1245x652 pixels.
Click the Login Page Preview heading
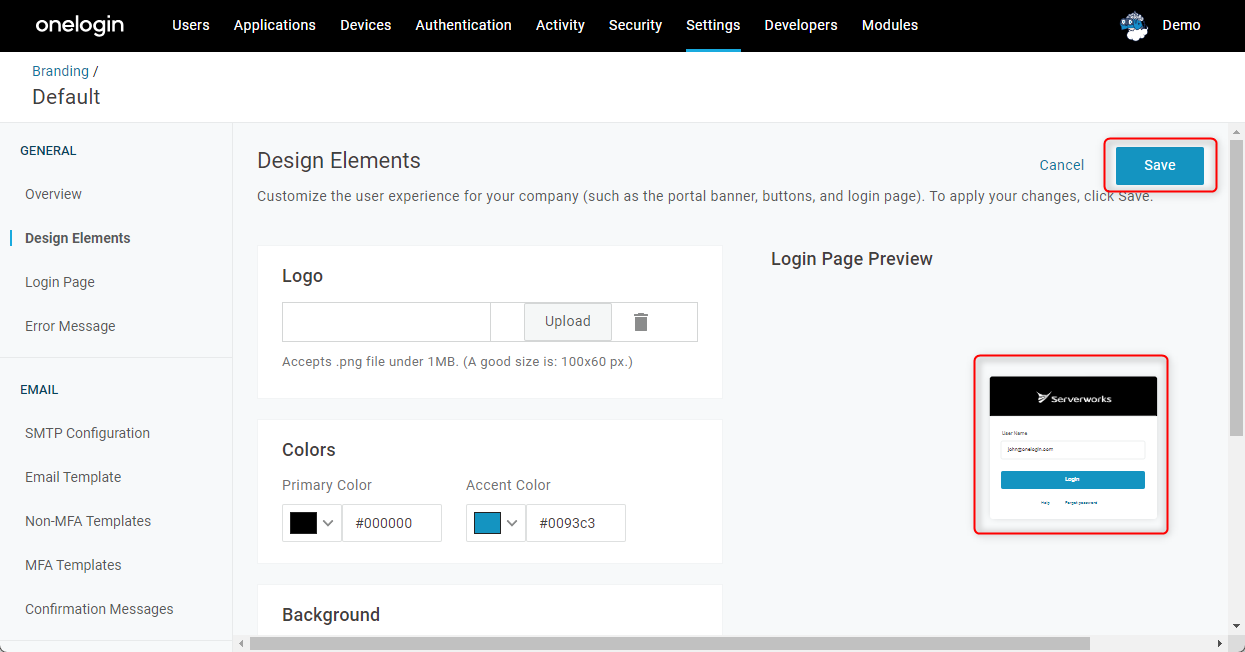[852, 259]
